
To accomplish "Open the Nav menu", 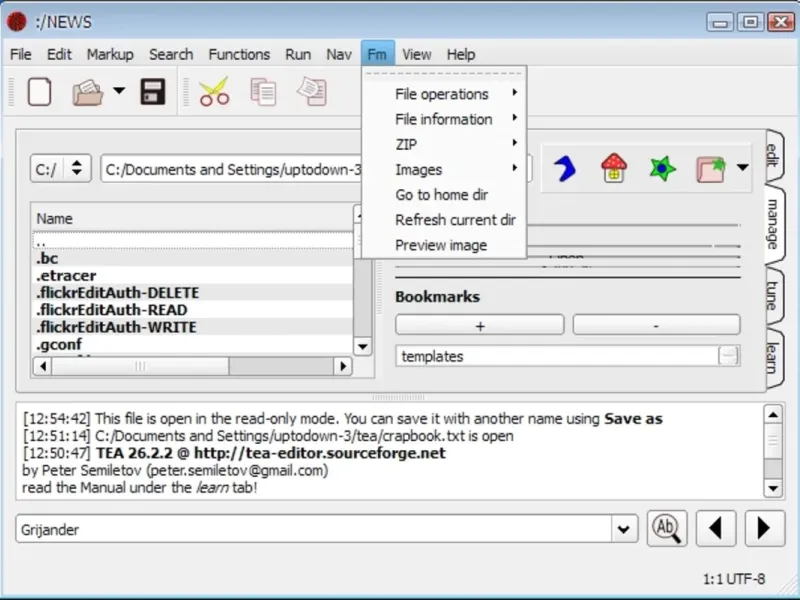I will (x=339, y=54).
